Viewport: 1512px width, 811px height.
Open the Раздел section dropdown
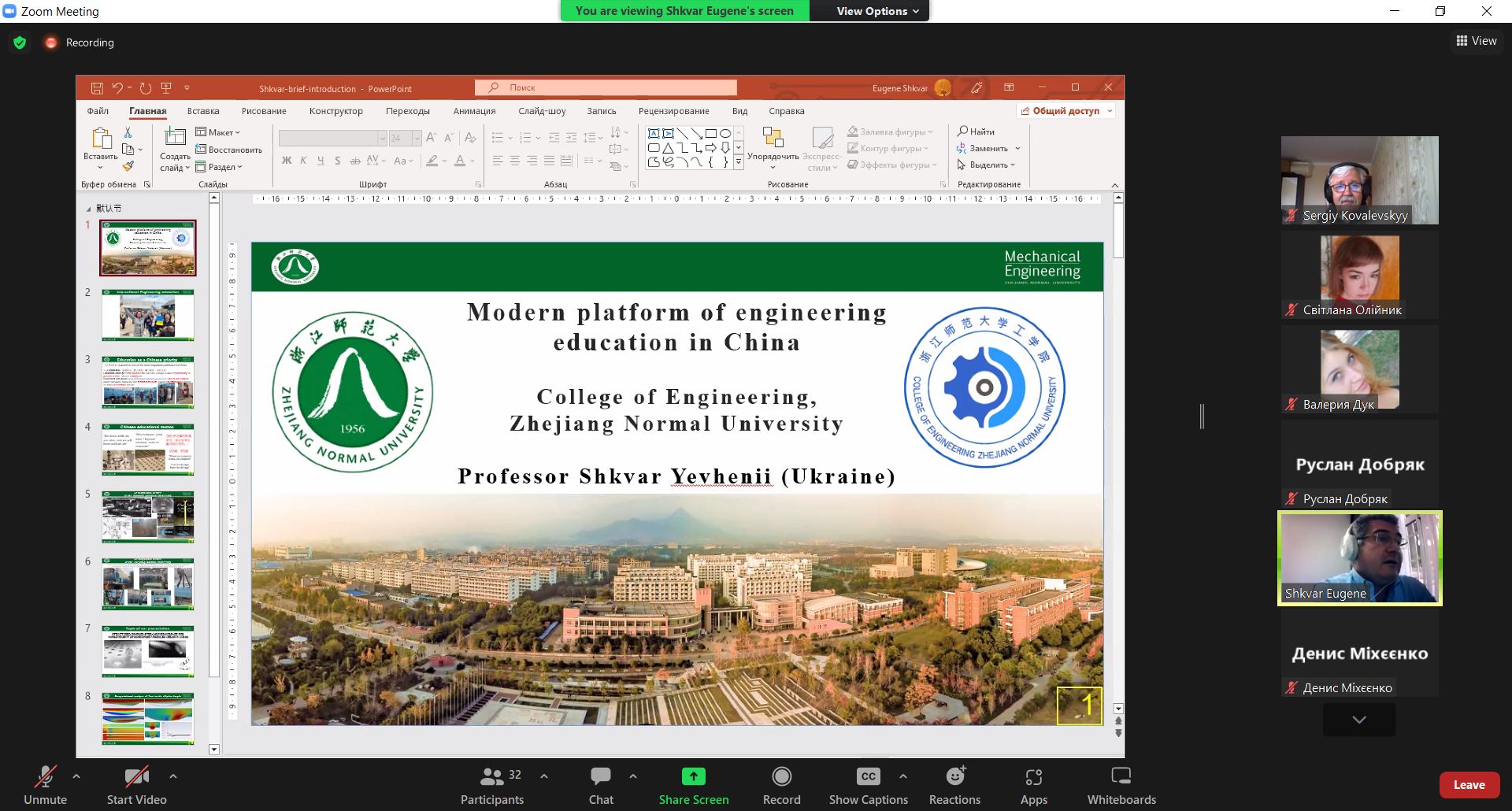point(220,167)
